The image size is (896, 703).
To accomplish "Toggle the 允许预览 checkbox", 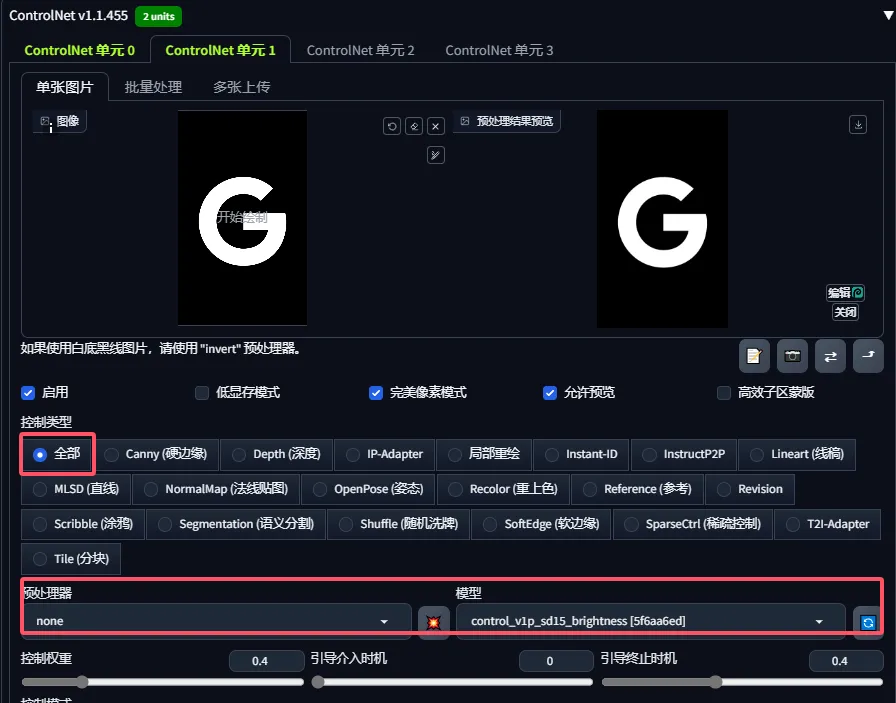I will click(x=550, y=393).
